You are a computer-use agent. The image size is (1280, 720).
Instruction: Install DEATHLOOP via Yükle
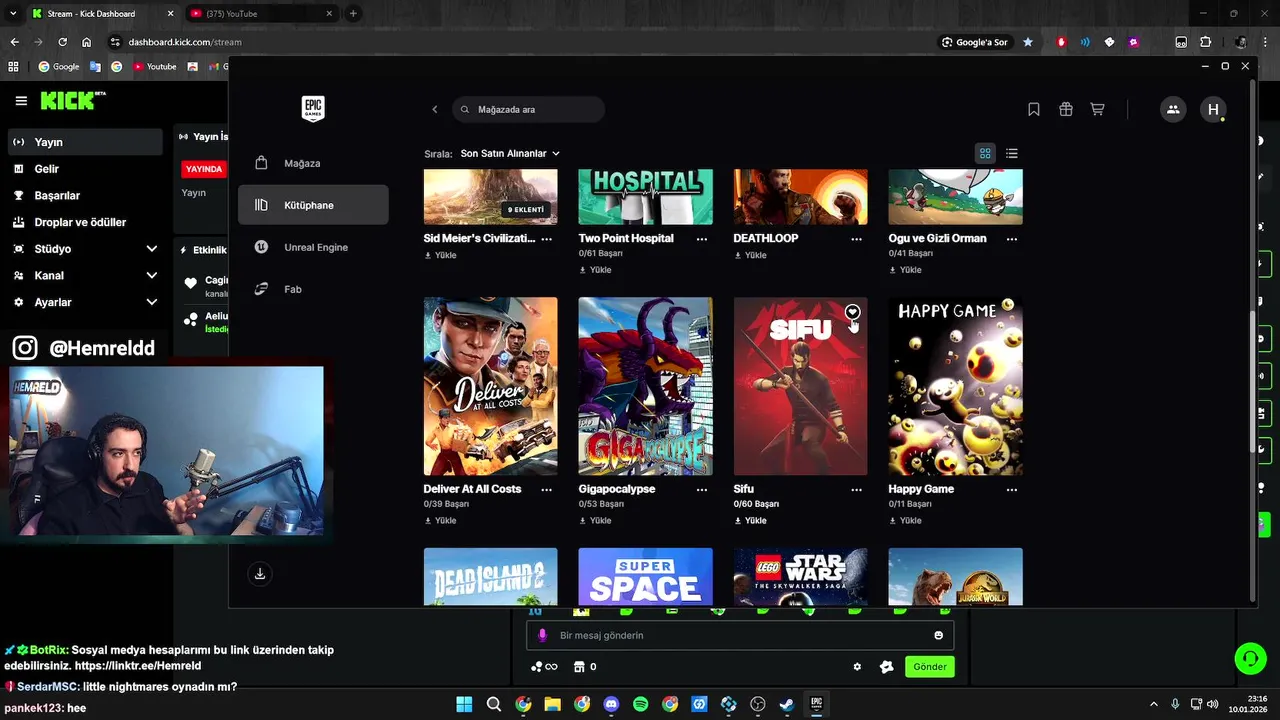750,255
